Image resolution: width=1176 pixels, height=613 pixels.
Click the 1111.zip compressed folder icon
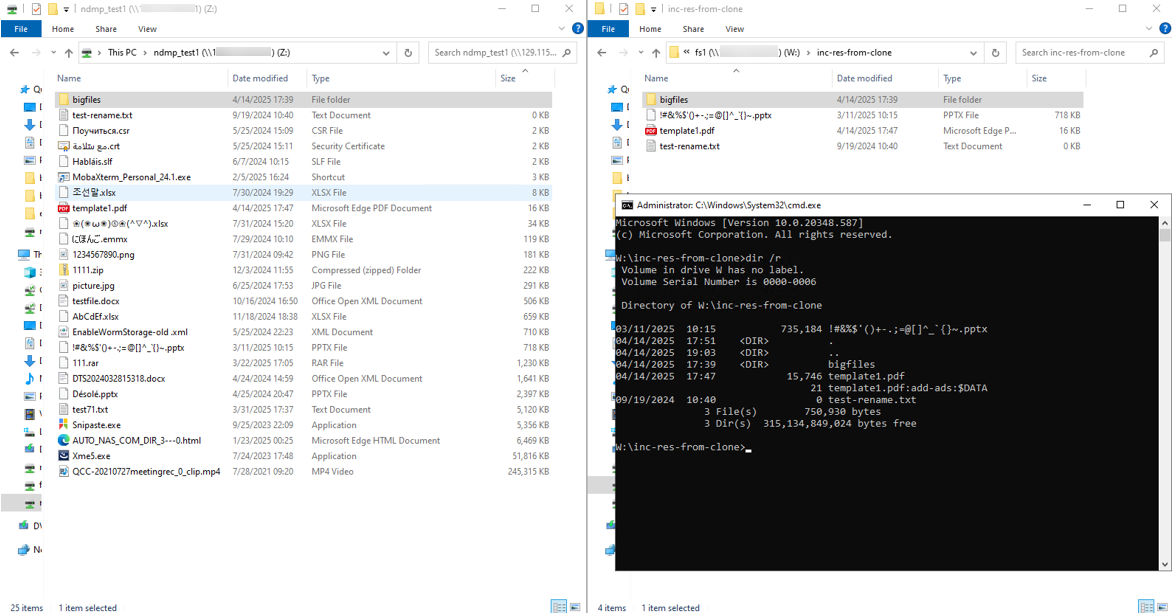tap(64, 270)
